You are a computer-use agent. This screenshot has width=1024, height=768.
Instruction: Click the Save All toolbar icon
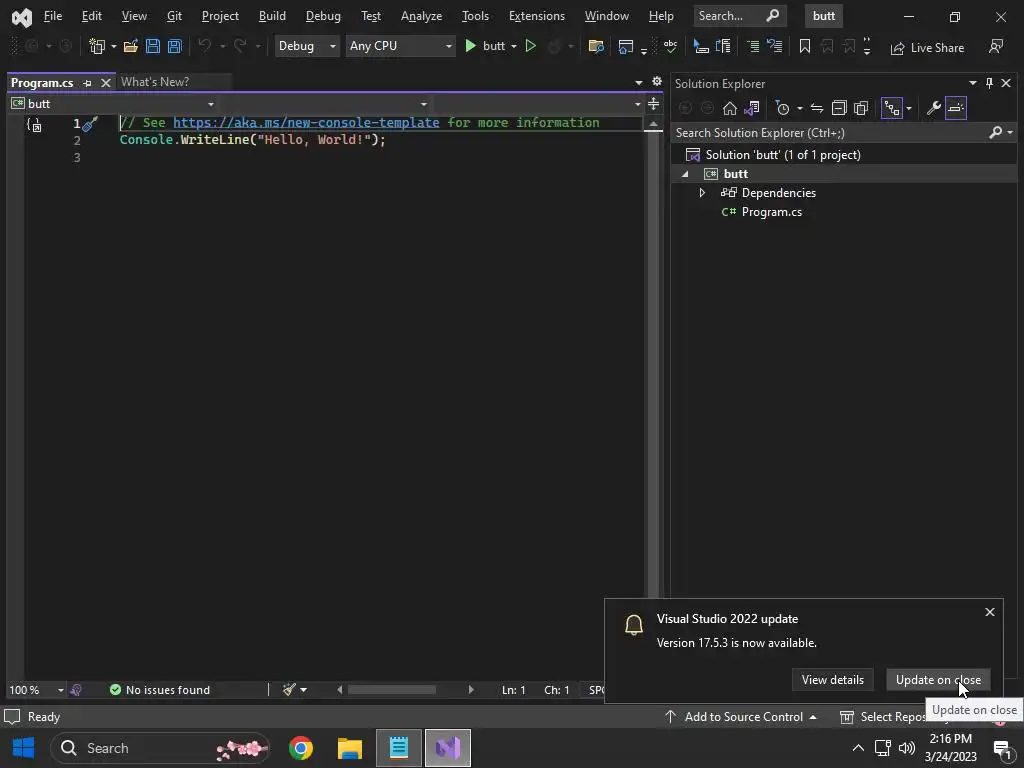tap(174, 46)
